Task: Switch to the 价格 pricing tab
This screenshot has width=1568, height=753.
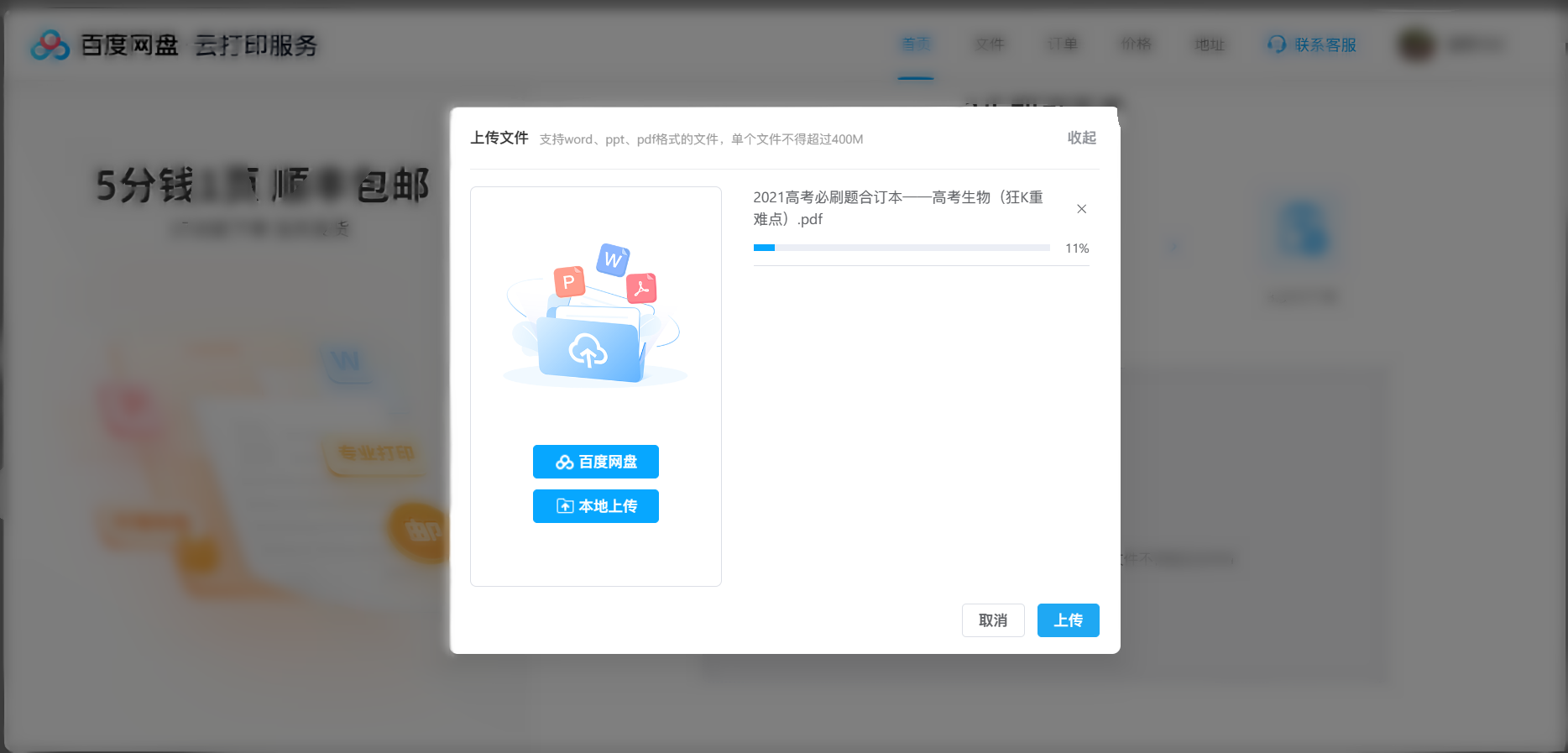Action: [1137, 44]
